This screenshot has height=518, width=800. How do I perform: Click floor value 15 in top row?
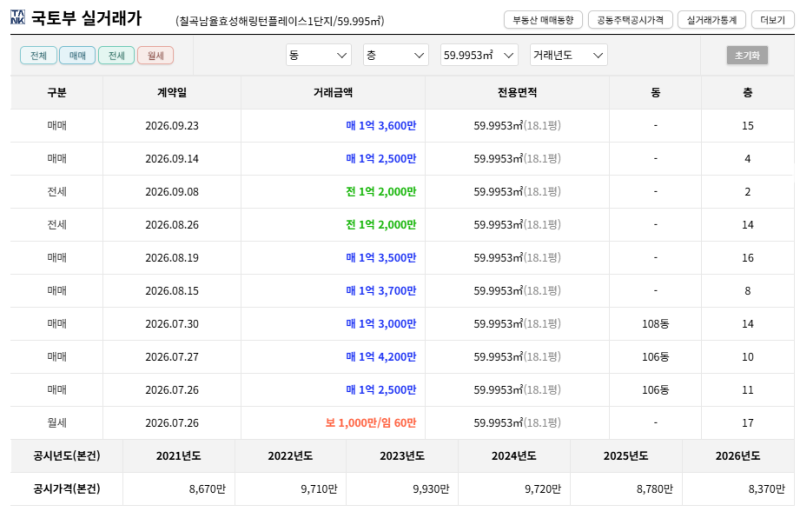tap(747, 126)
